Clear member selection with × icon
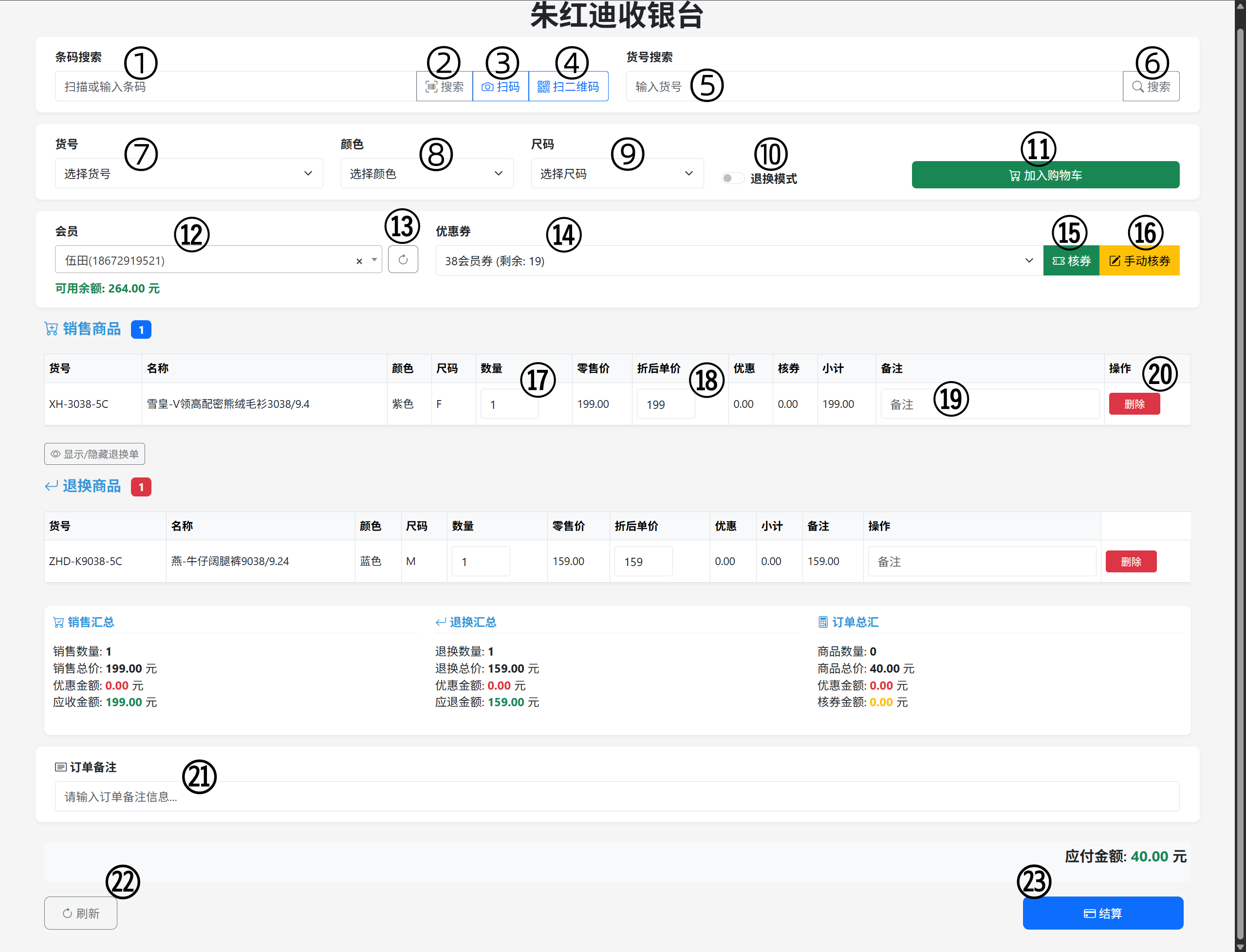1246x952 pixels. [x=359, y=261]
